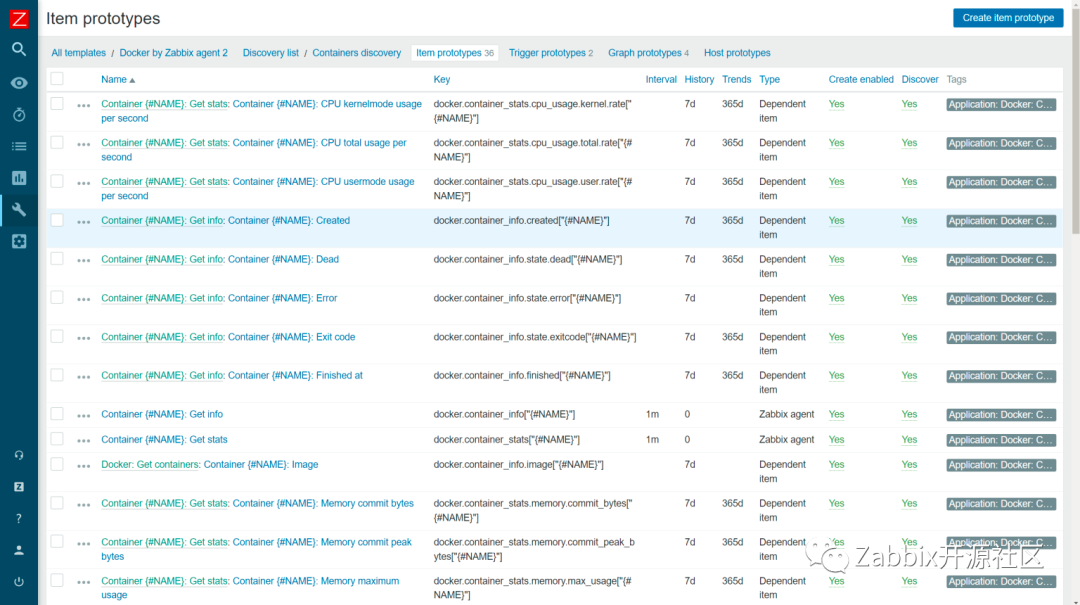This screenshot has height=605, width=1080.
Task: Toggle Discover Yes for Exit code row
Action: (908, 337)
